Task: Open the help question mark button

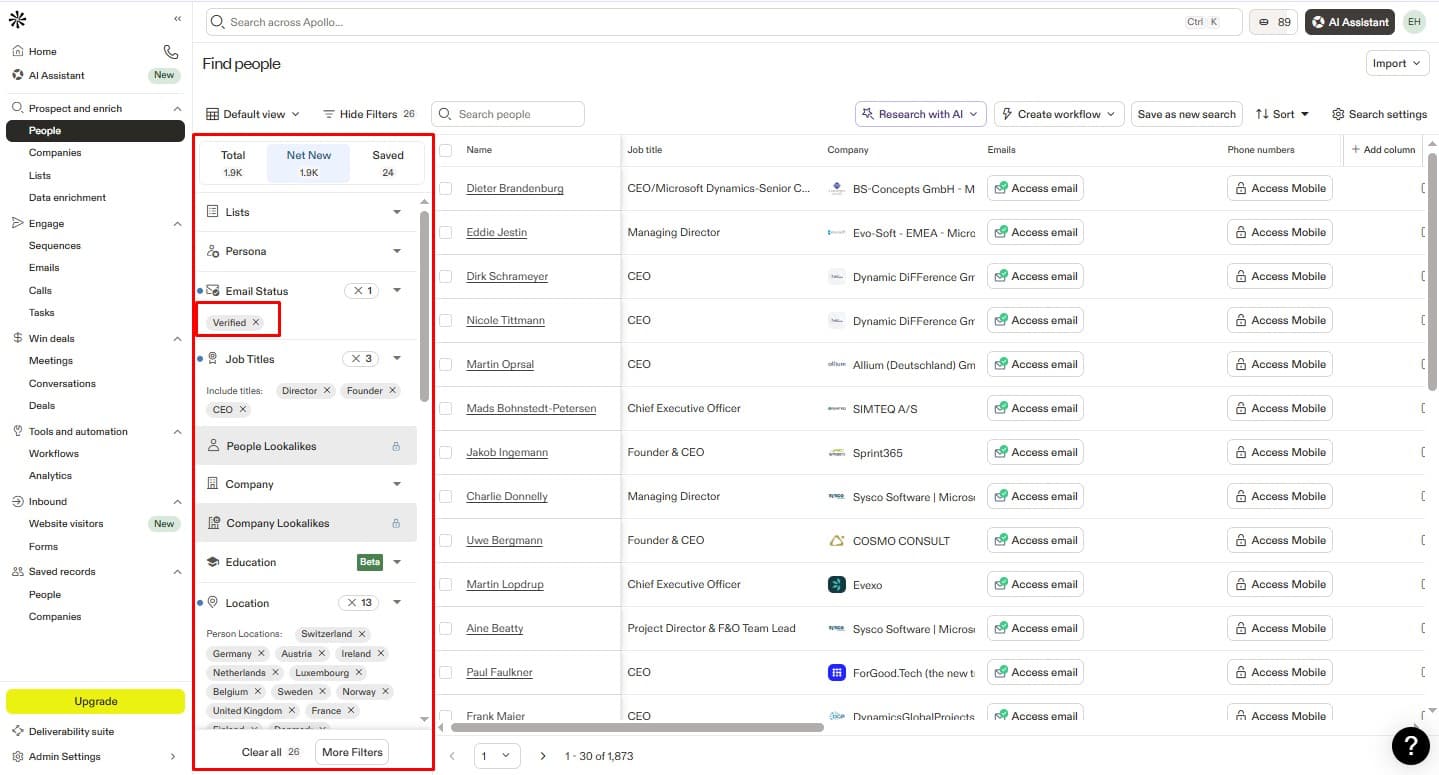Action: click(x=1410, y=746)
